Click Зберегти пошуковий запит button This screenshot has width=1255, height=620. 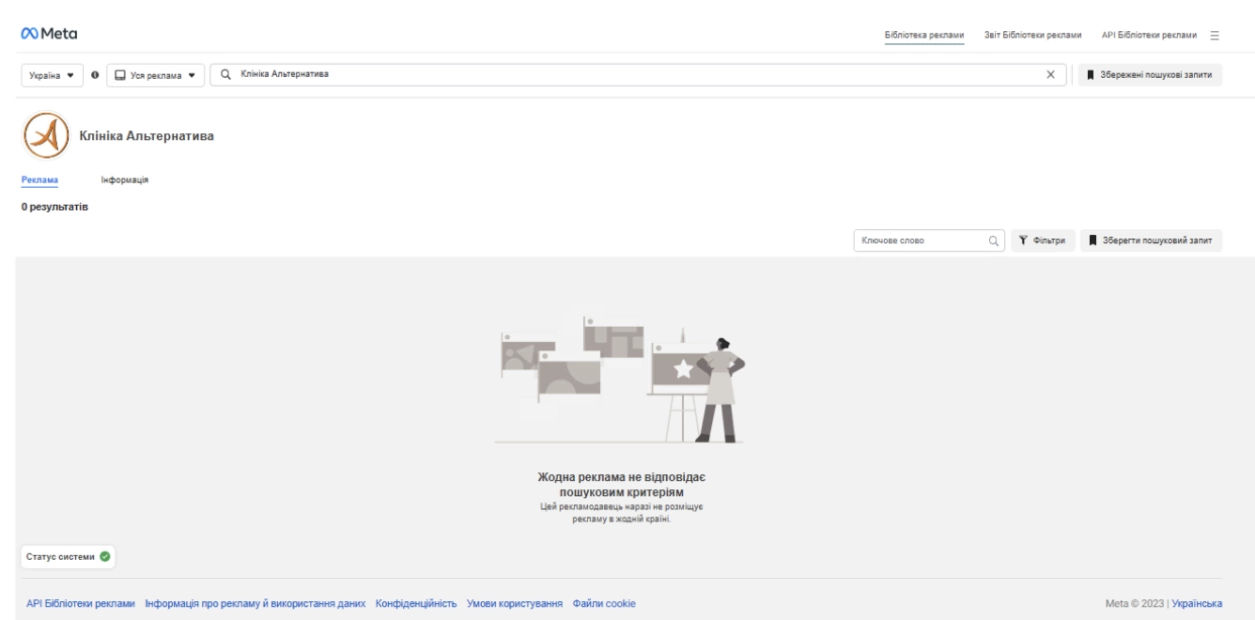click(1151, 240)
